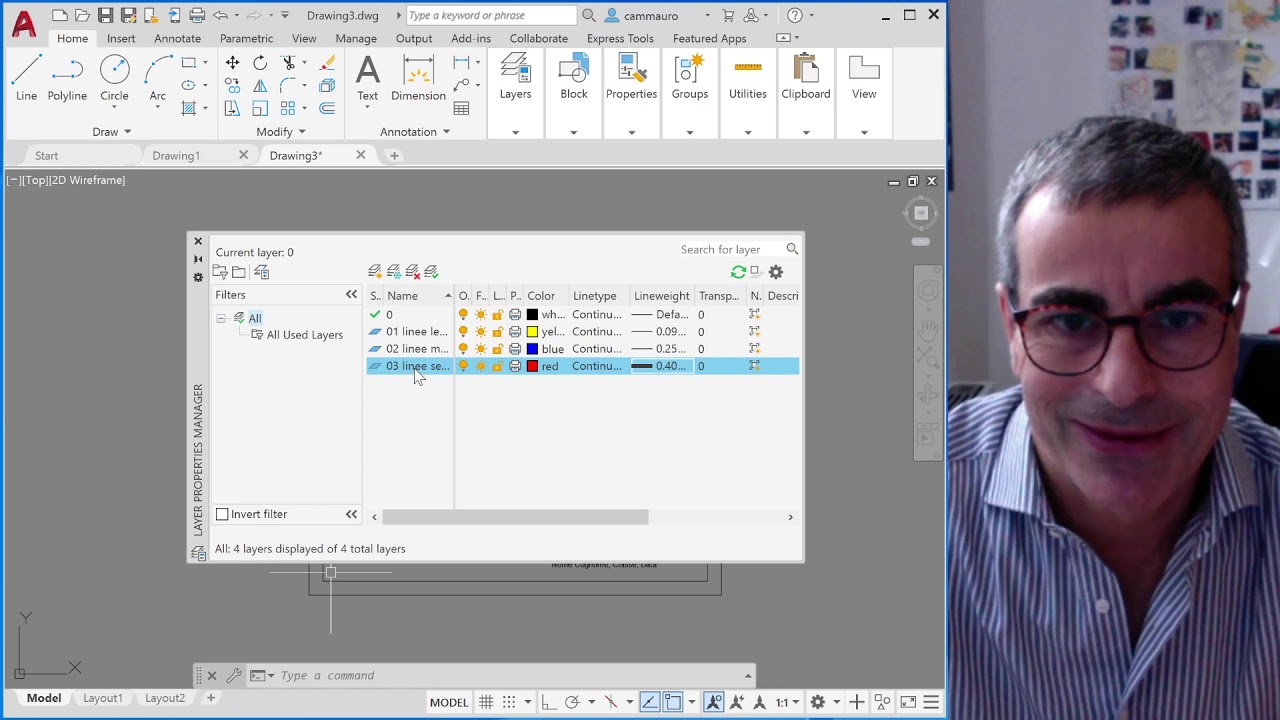Activate the Move tool in Modify panel
This screenshot has width=1280, height=720.
point(232,63)
